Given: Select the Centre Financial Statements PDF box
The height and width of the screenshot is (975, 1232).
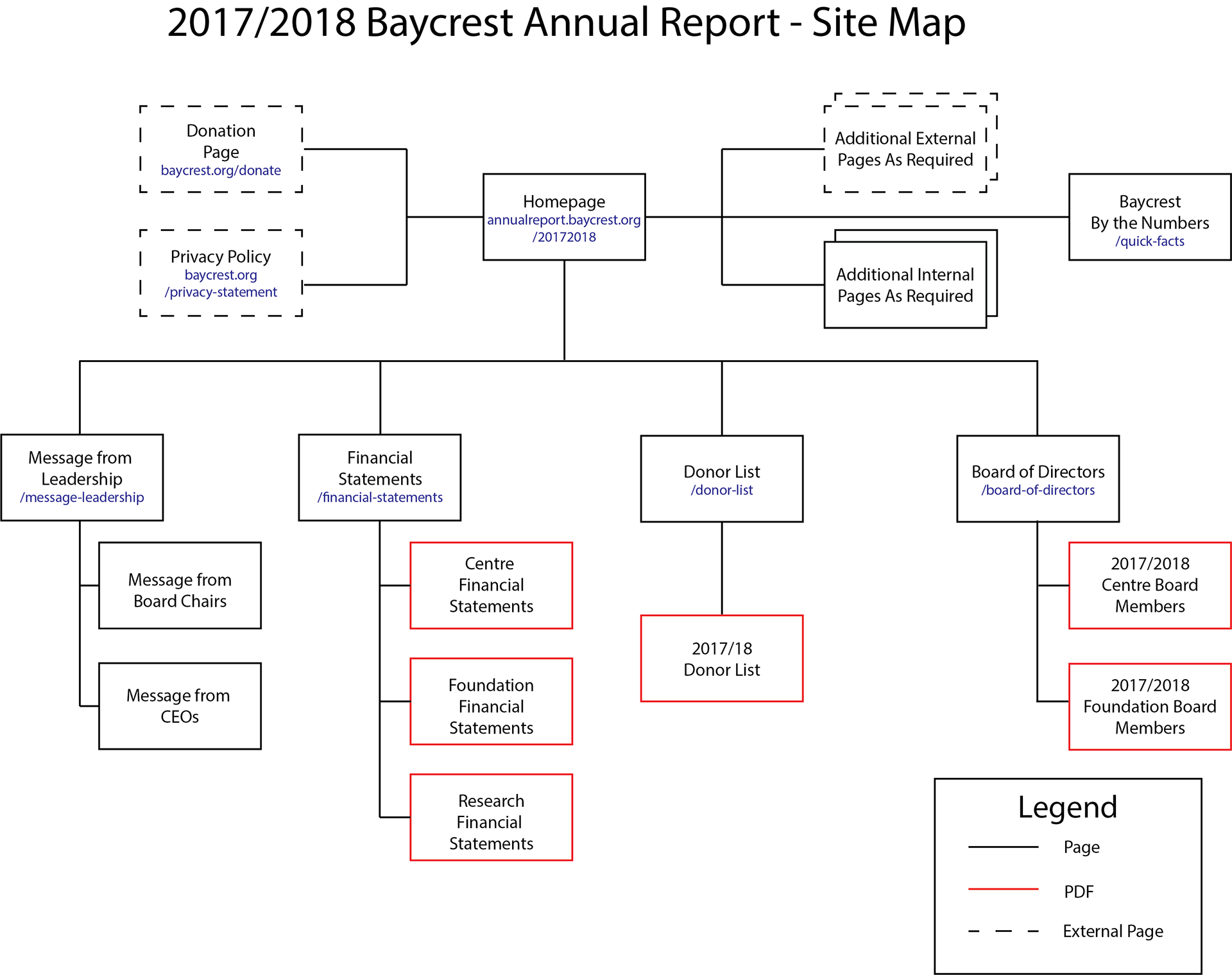Looking at the screenshot, I should [x=492, y=585].
